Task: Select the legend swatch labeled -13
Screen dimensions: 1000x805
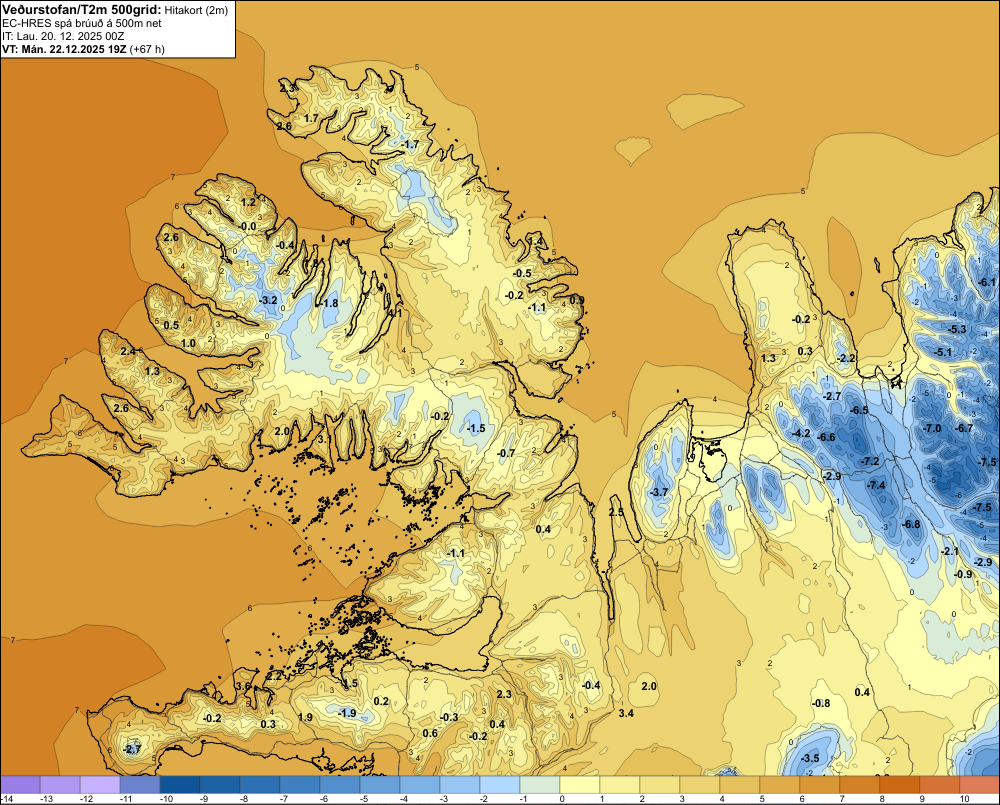Action: point(60,784)
